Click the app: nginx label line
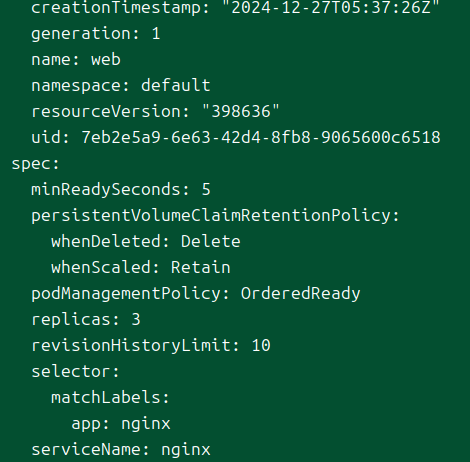 tap(121, 424)
